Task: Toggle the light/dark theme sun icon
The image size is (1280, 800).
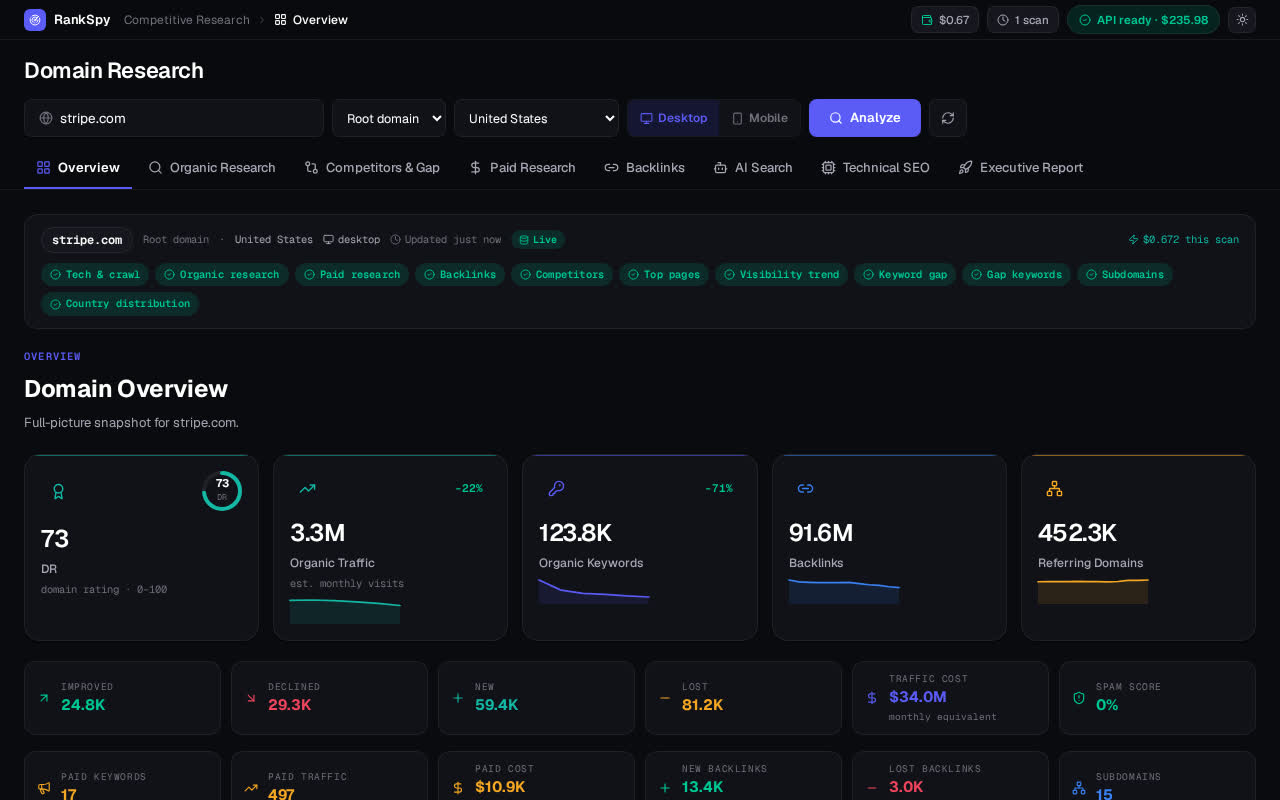Action: click(1242, 20)
